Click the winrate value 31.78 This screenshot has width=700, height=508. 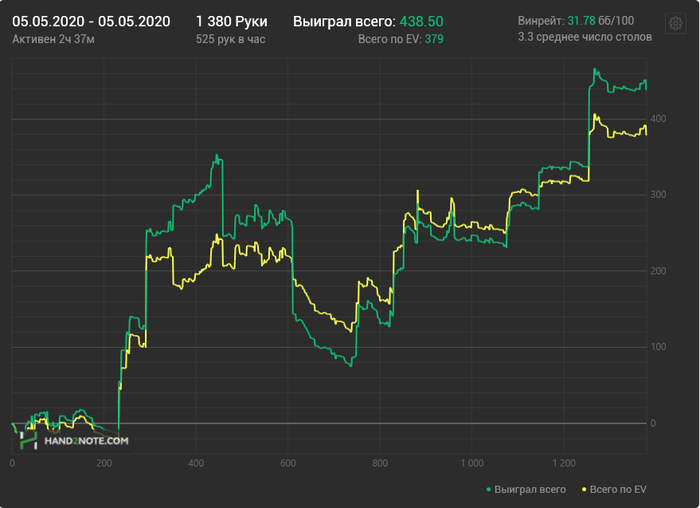(x=581, y=21)
